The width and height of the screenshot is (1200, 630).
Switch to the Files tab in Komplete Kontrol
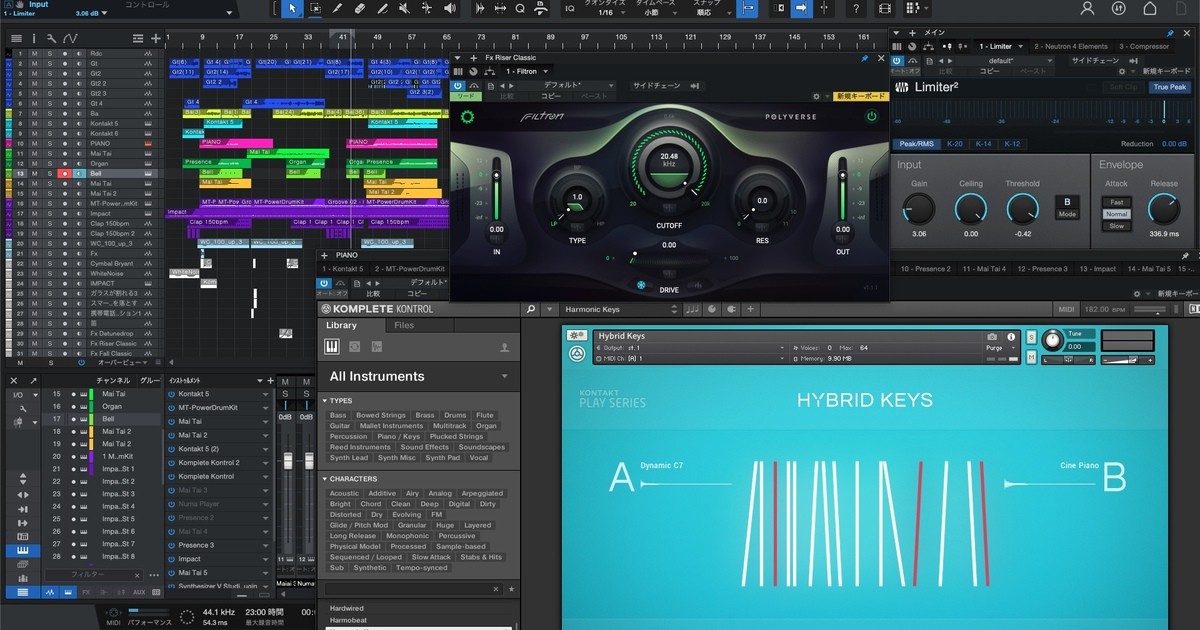pyautogui.click(x=404, y=326)
